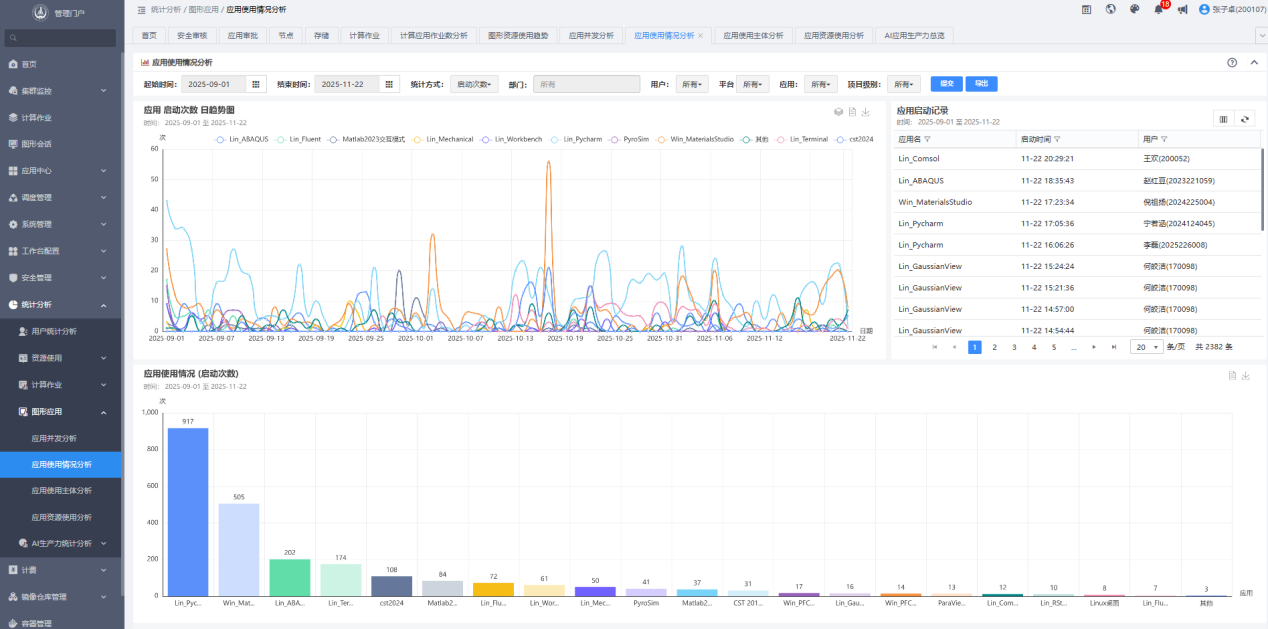
Task: Expand 资源使用 in the sidebar
Action: coord(61,358)
